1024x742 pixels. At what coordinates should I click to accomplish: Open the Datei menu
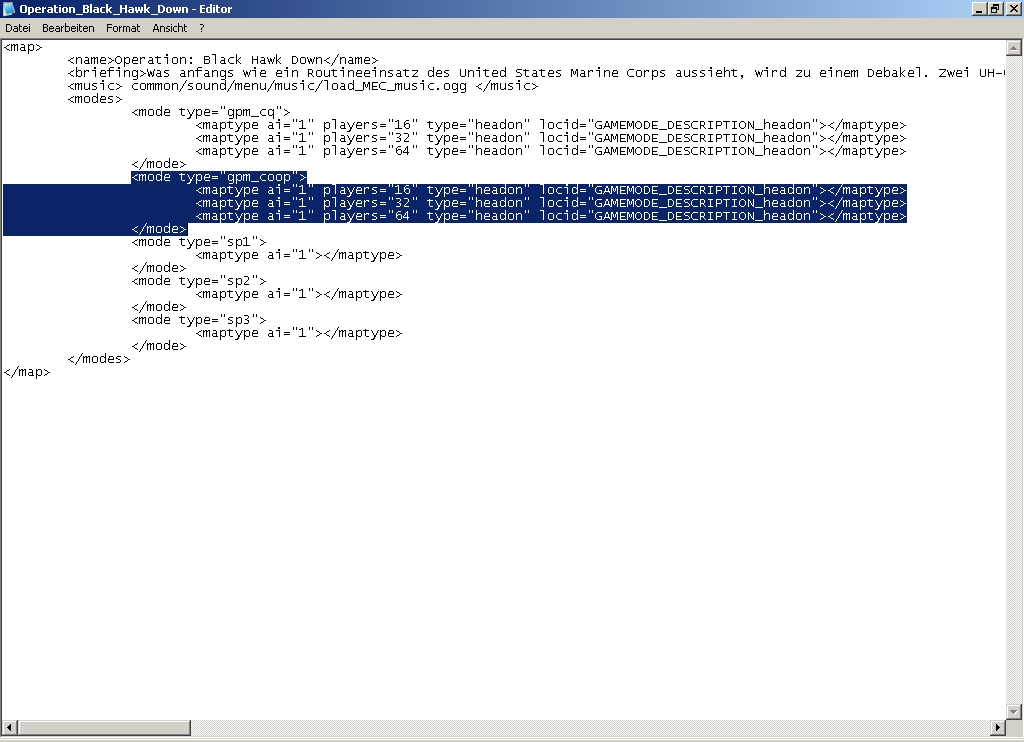pyautogui.click(x=18, y=29)
